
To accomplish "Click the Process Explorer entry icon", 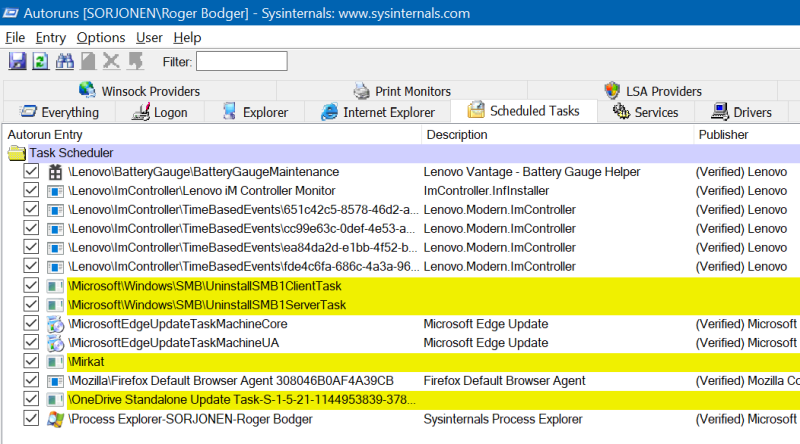I will (x=56, y=419).
